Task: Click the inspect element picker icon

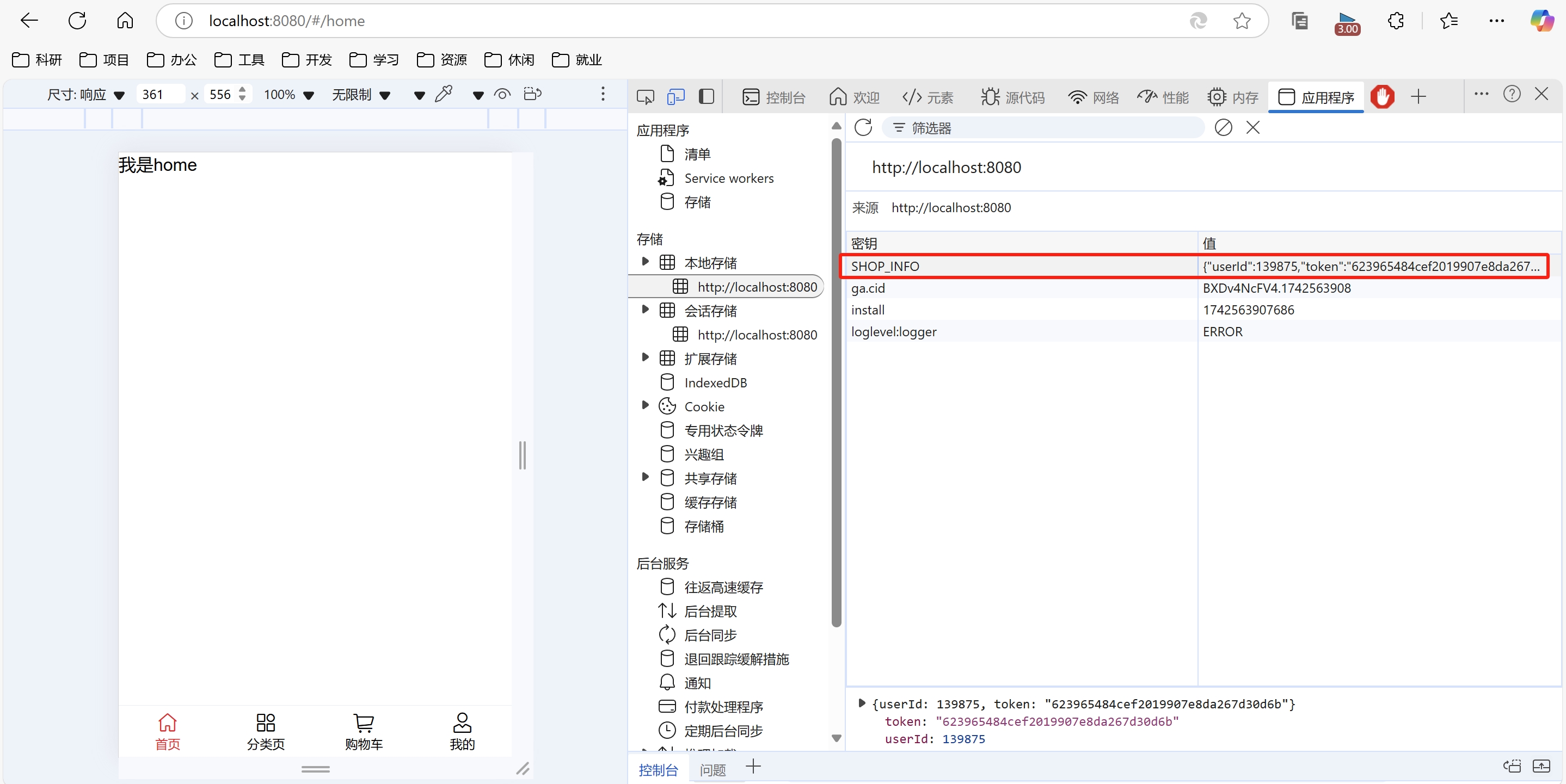Action: [645, 97]
